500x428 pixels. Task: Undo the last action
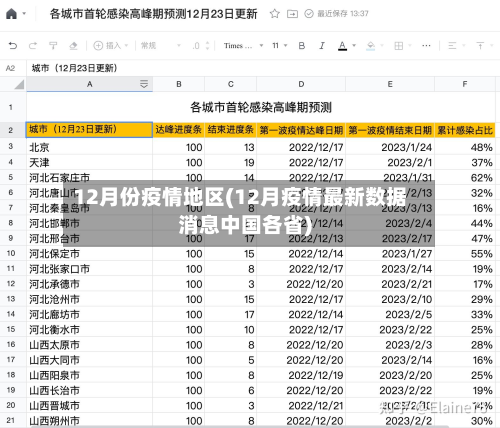[x=13, y=45]
